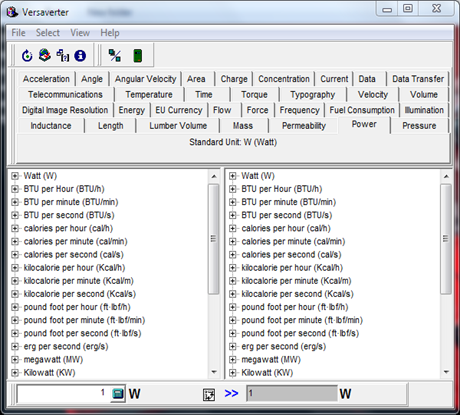Click the globe update toolbar icon
Screen dimensions: 460x415
(45, 55)
